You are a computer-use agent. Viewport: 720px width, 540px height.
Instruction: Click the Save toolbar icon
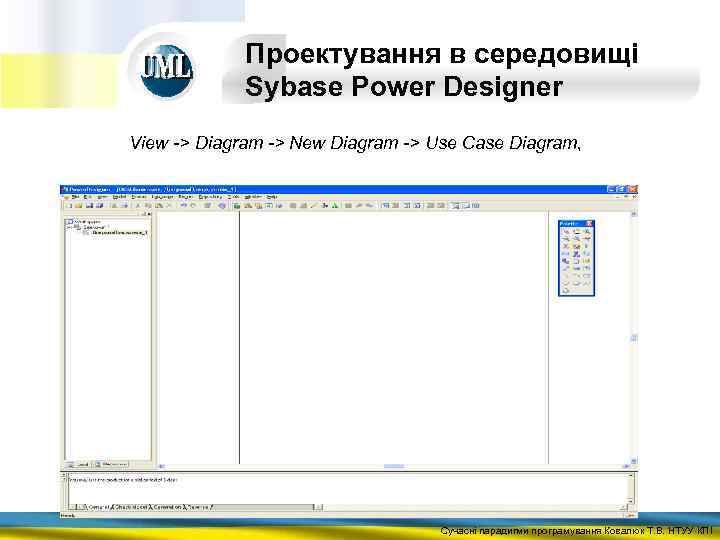pos(89,206)
